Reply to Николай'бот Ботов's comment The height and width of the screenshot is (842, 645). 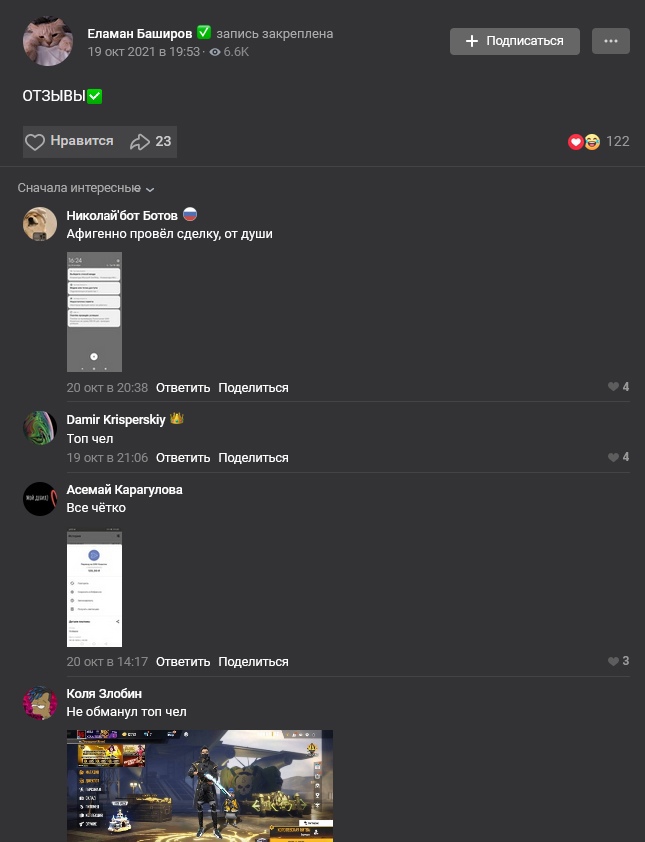point(183,388)
